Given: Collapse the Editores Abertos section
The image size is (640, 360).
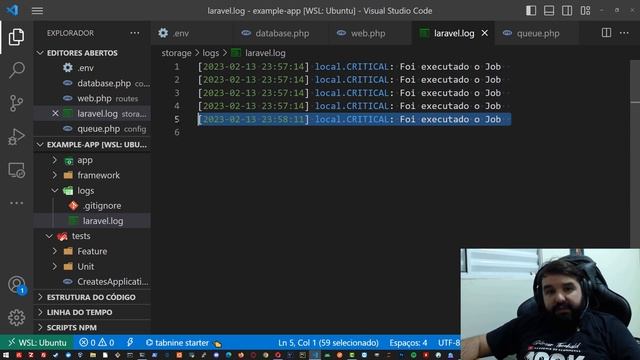Looking at the screenshot, I should pos(92,53).
